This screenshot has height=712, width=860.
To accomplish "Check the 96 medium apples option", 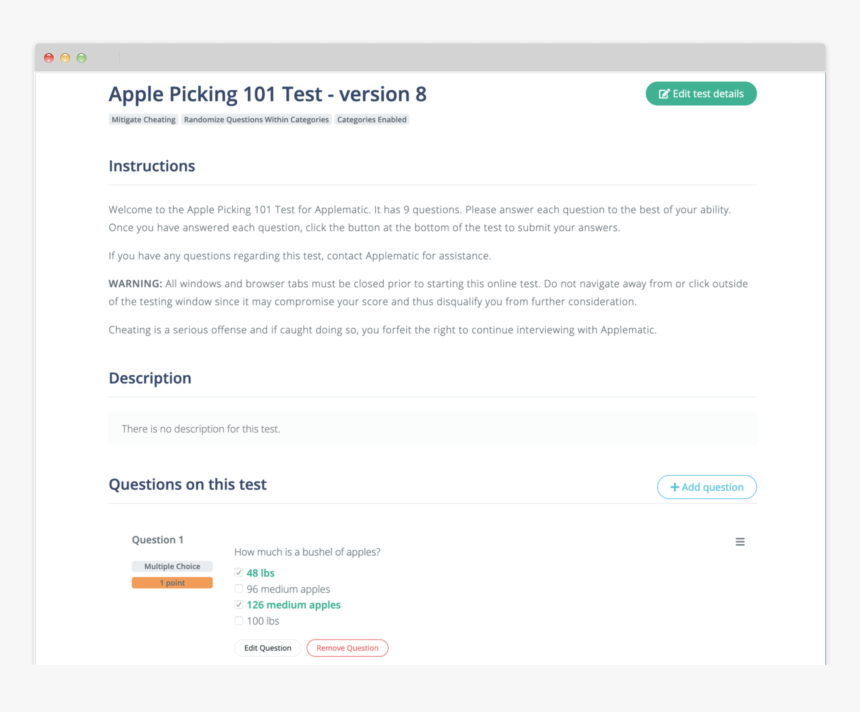I will 239,589.
